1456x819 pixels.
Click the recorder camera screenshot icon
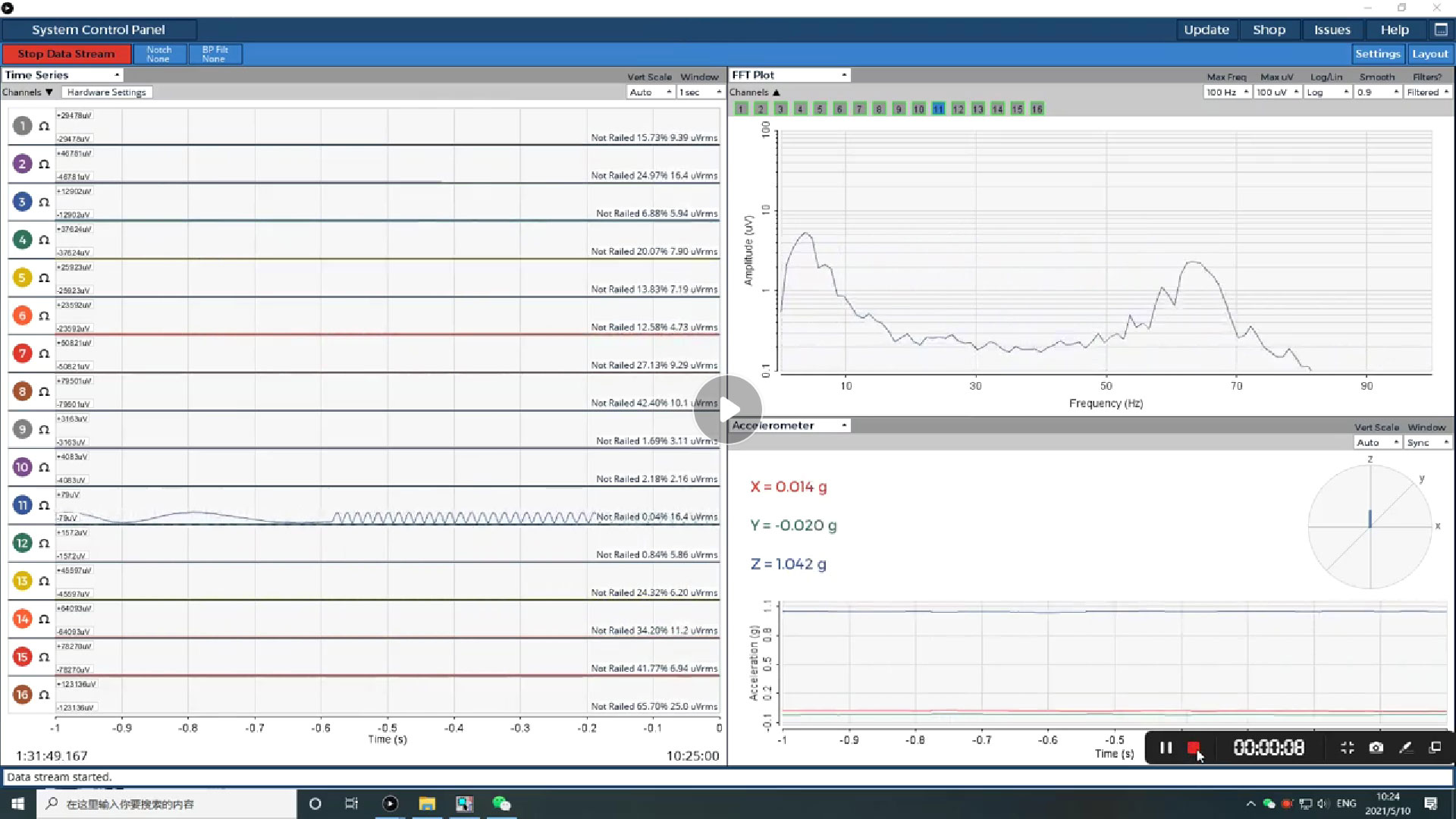(x=1376, y=748)
